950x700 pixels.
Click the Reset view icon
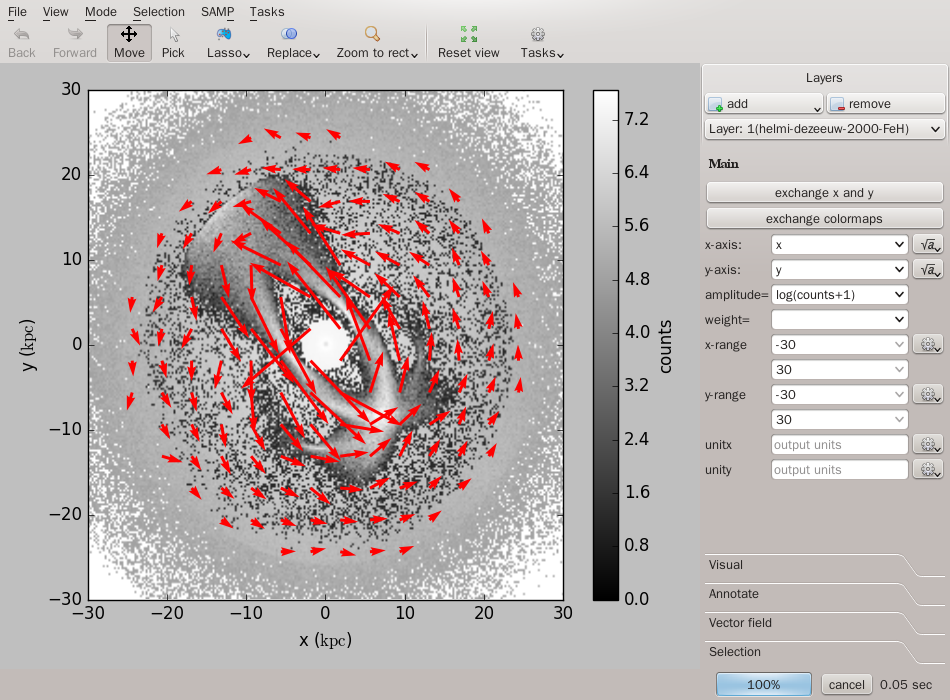click(468, 42)
